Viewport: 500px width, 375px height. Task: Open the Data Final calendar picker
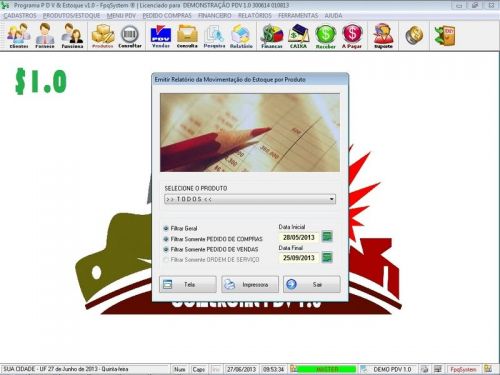coord(327,257)
